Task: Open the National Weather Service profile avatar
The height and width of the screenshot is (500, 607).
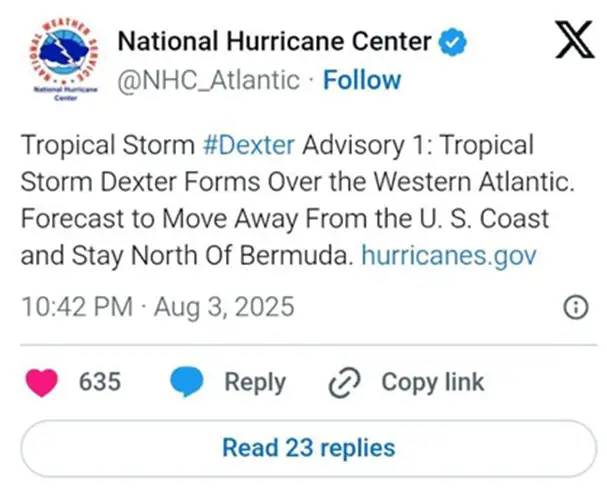Action: 65,59
